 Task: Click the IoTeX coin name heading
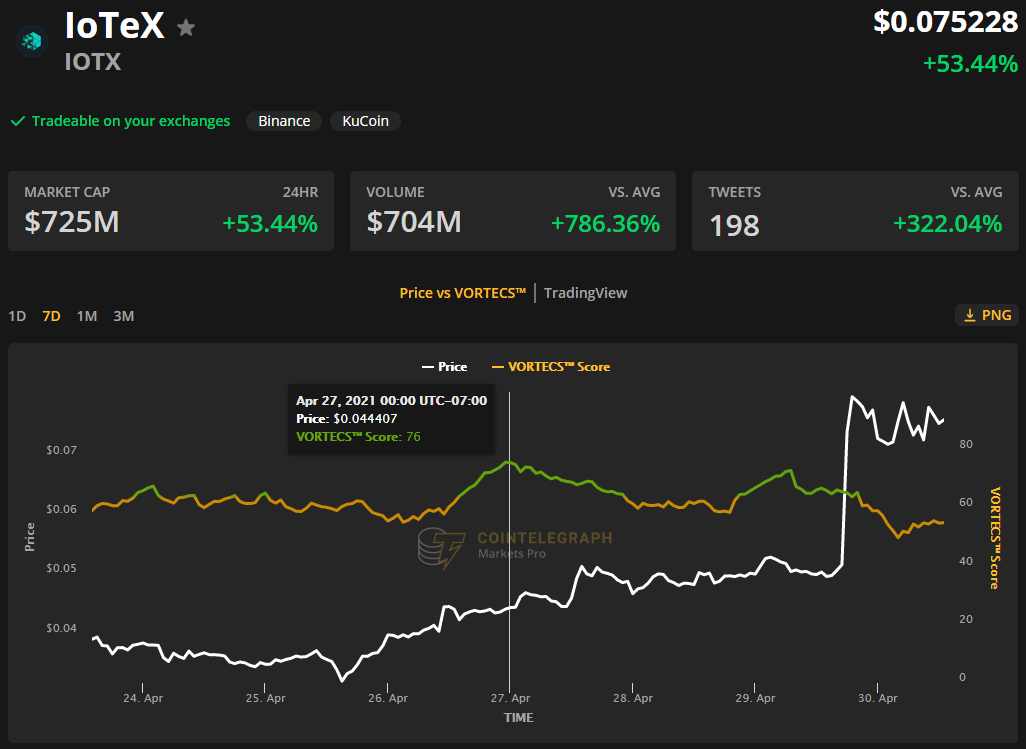115,26
